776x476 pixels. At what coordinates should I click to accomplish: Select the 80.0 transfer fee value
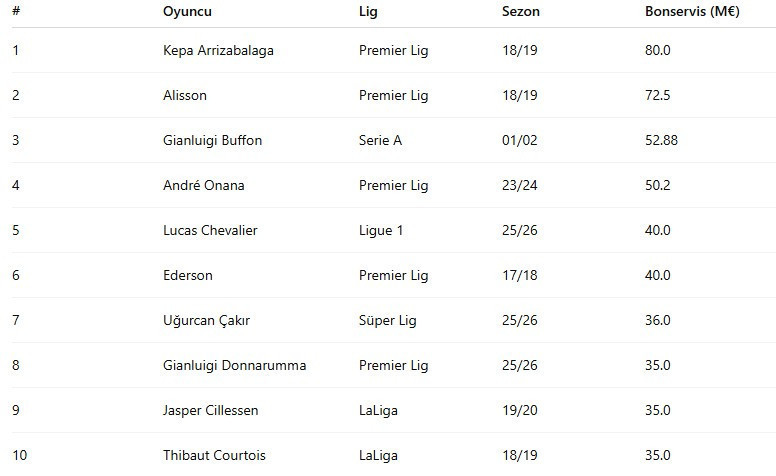tap(658, 50)
